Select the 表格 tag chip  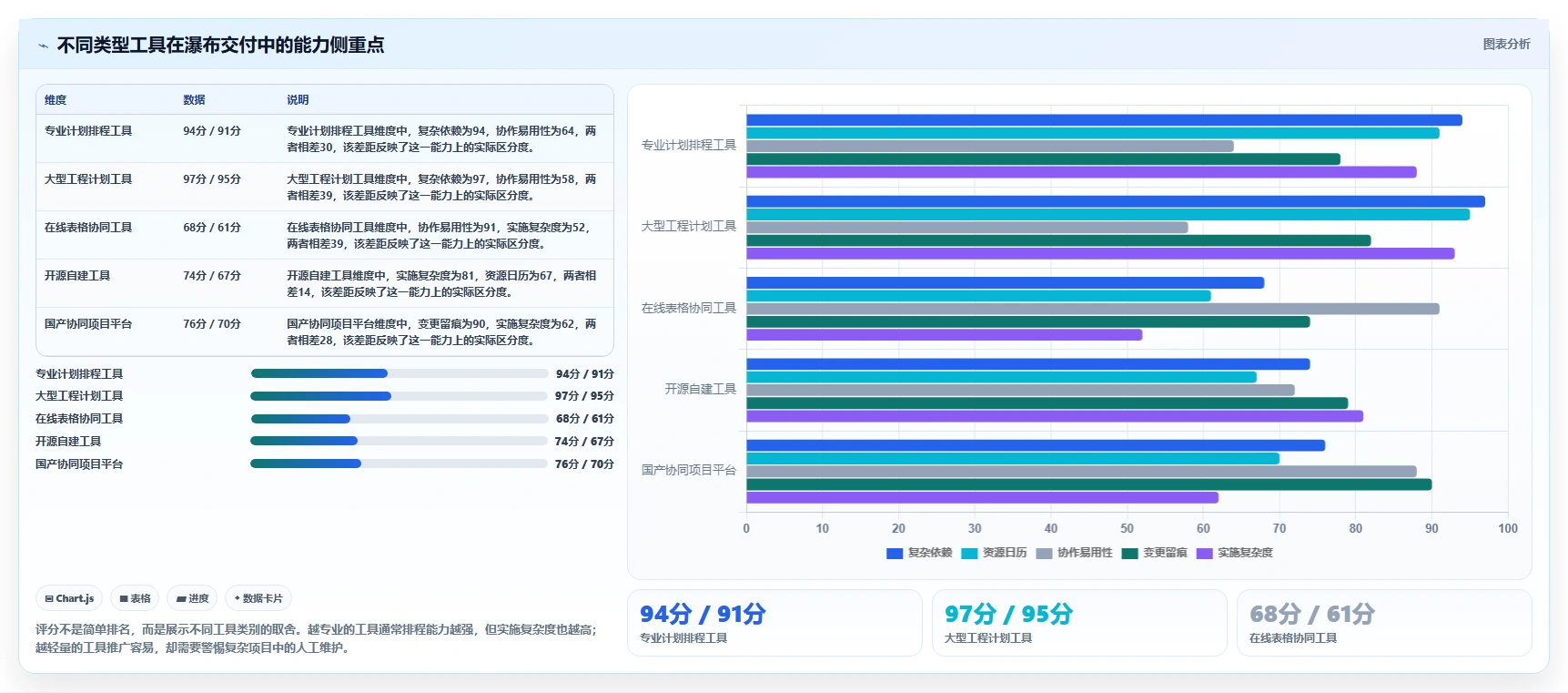[135, 598]
